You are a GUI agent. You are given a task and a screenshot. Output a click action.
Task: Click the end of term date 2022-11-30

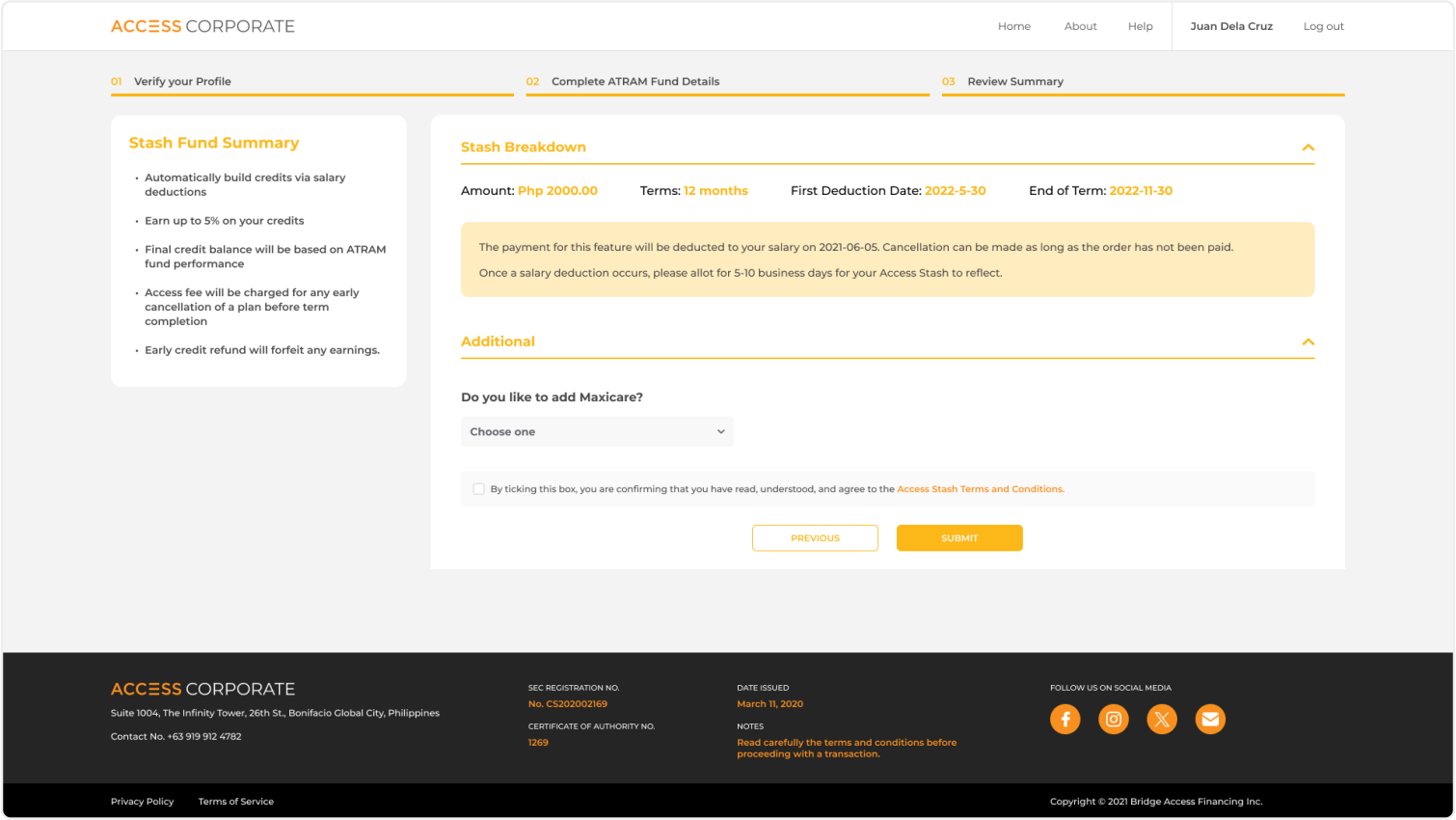(1141, 191)
